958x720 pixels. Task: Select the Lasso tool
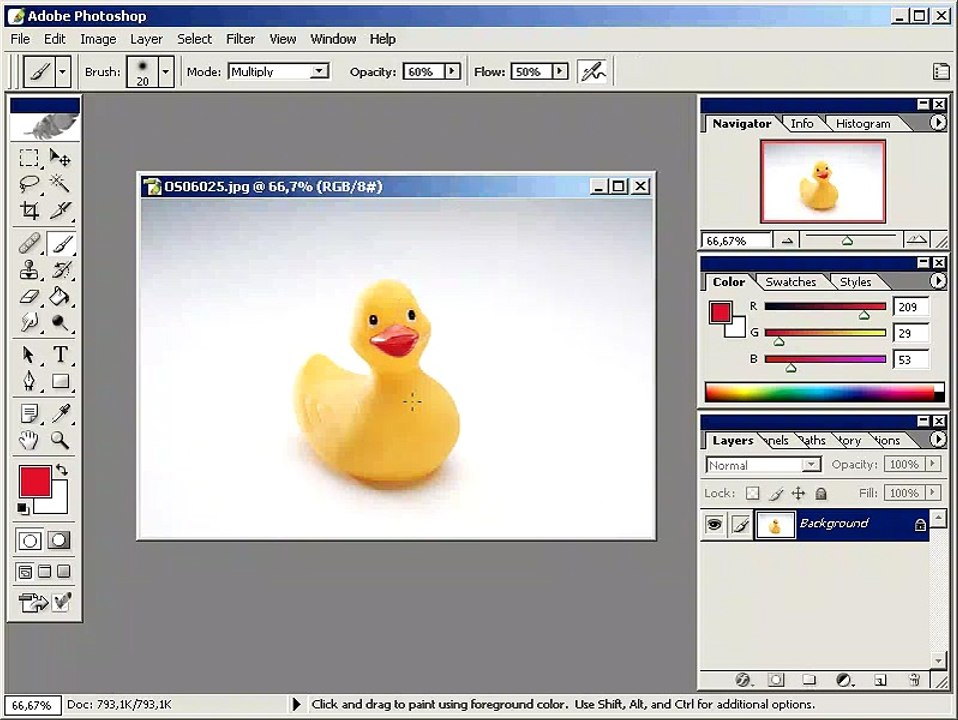pos(29,183)
